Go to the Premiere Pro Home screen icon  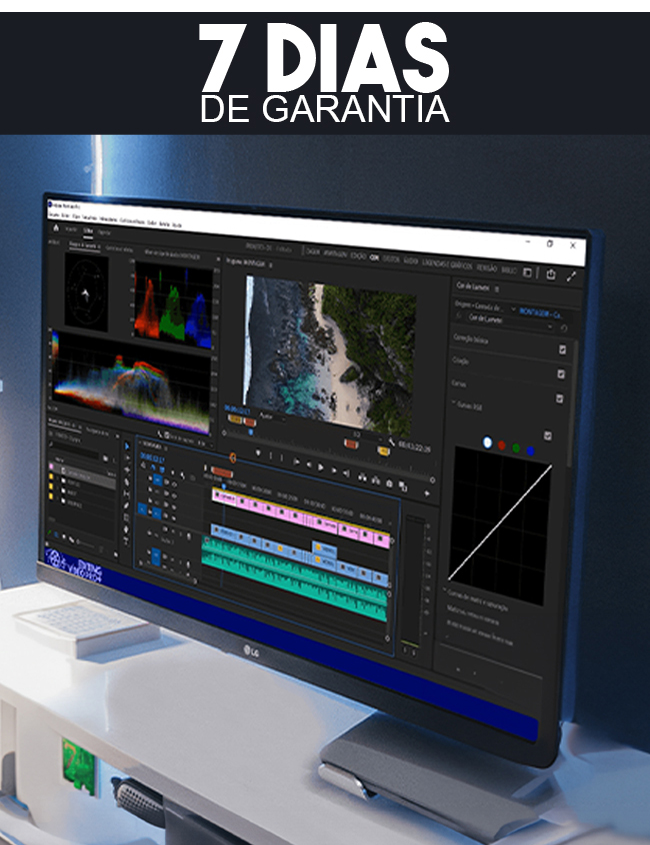pos(56,227)
